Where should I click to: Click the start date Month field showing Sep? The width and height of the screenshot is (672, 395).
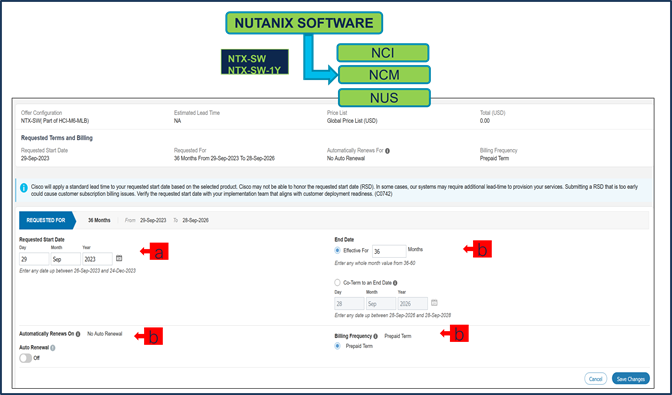[x=66, y=259]
